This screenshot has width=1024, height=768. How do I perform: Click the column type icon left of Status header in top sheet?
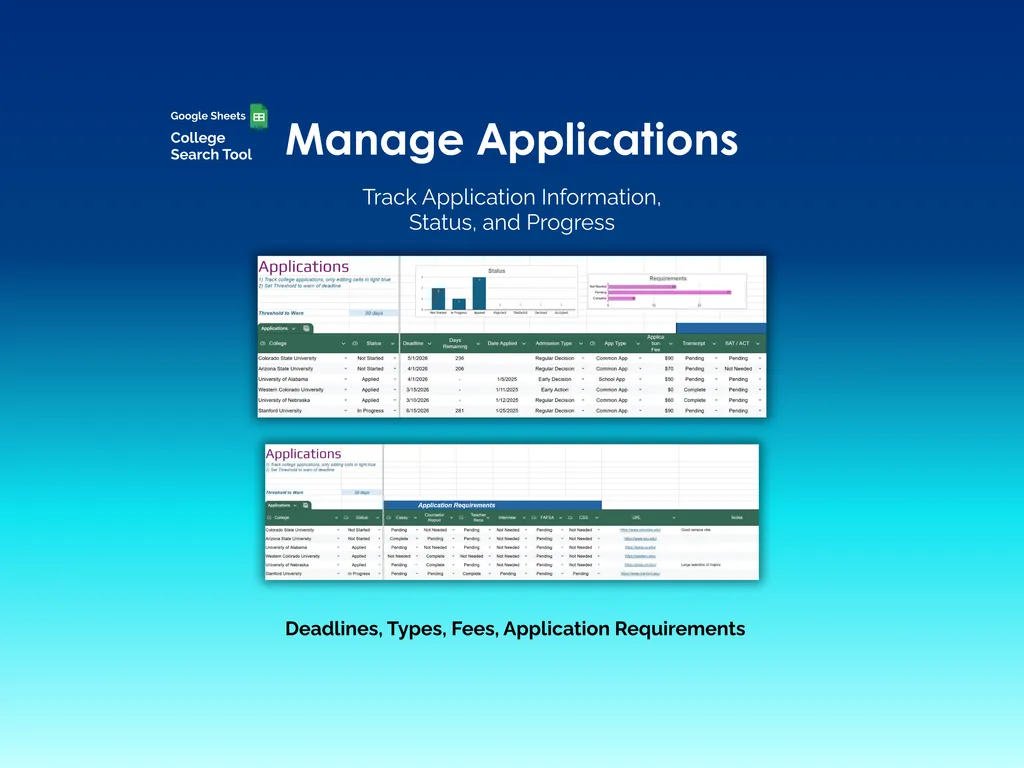tap(356, 343)
